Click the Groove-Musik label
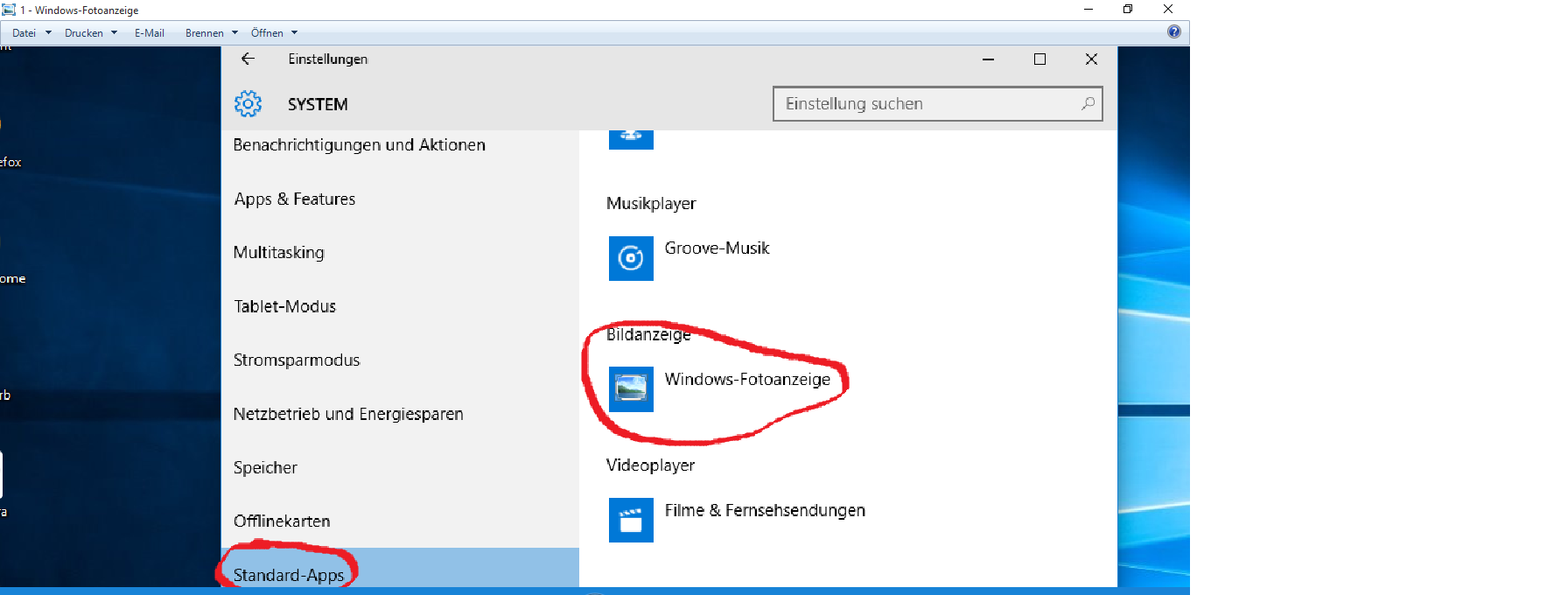The image size is (1568, 595). 717,248
